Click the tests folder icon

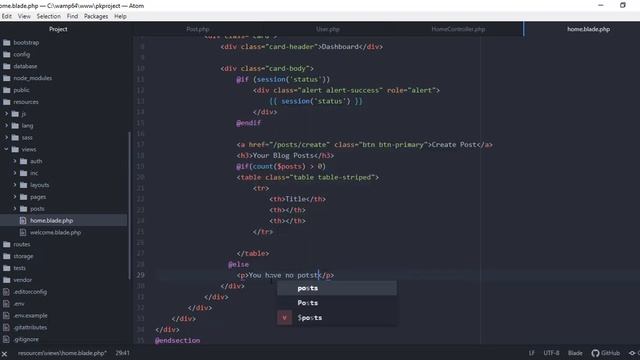7,268
